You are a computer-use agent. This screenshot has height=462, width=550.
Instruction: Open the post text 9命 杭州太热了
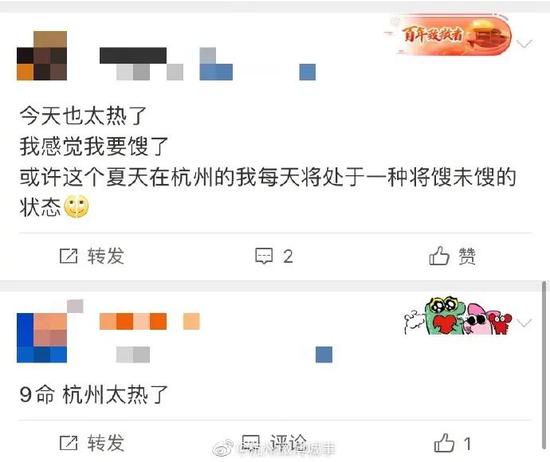(x=94, y=394)
